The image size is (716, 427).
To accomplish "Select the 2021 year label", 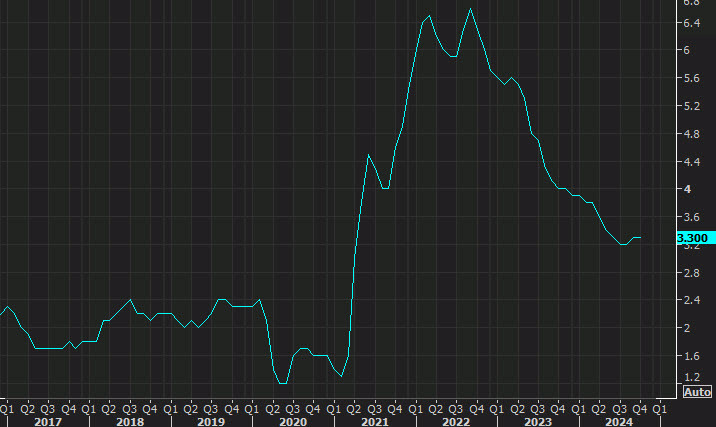I will 375,422.
